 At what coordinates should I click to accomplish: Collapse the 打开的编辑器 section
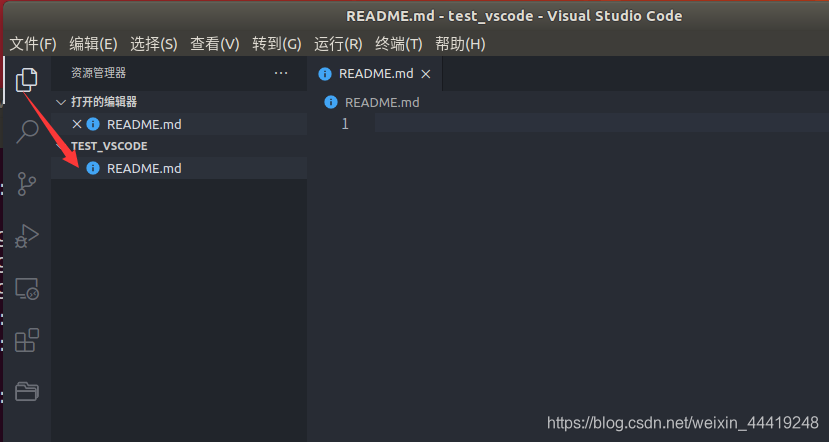click(x=61, y=102)
